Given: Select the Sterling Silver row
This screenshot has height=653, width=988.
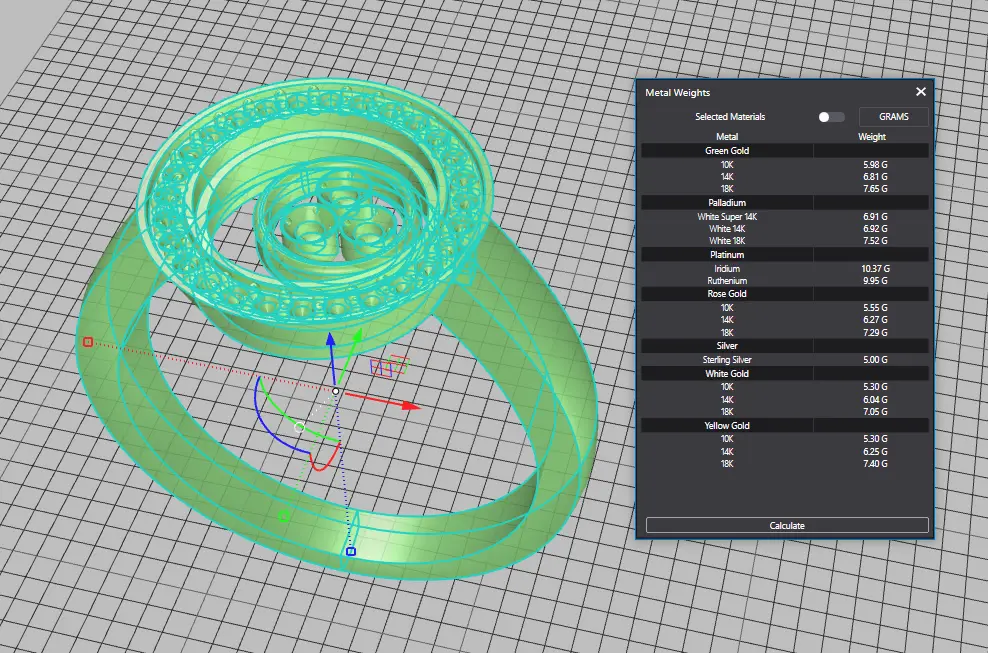Looking at the screenshot, I should 727,360.
